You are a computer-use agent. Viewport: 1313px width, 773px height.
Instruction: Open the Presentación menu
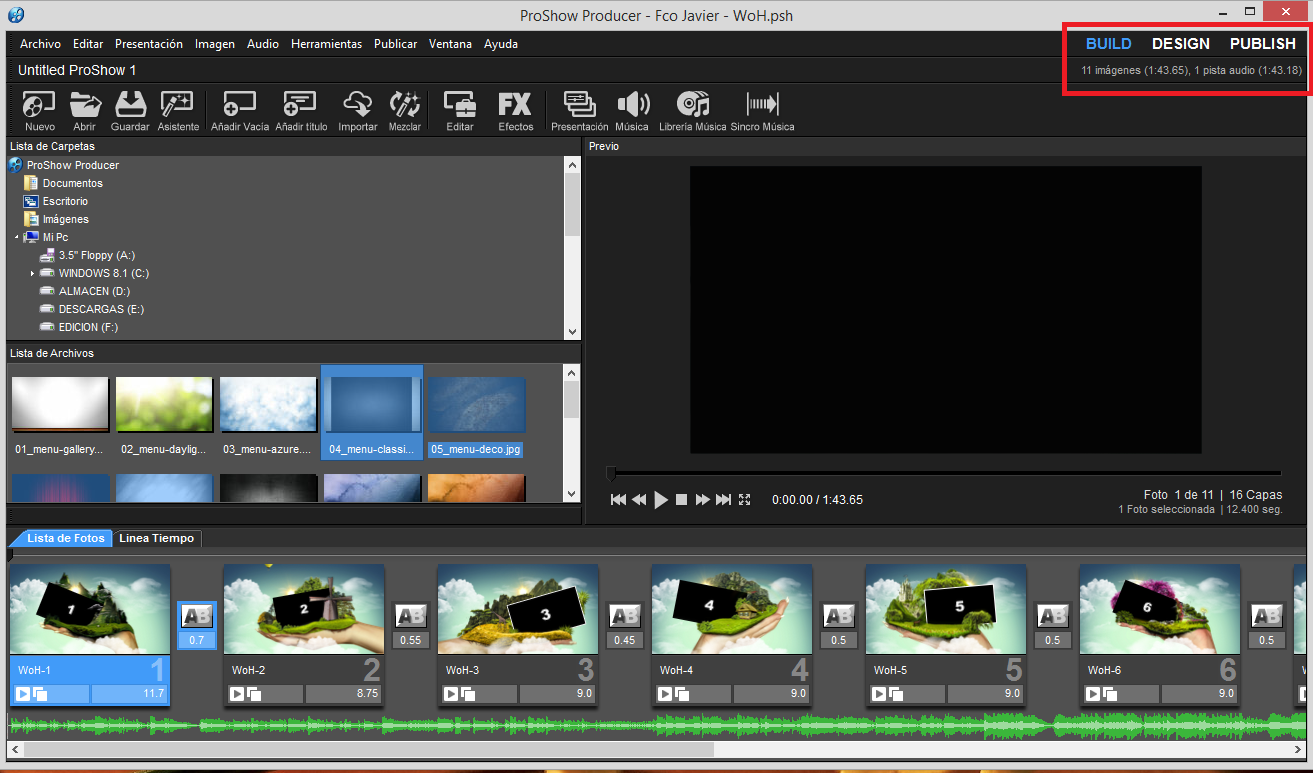149,44
